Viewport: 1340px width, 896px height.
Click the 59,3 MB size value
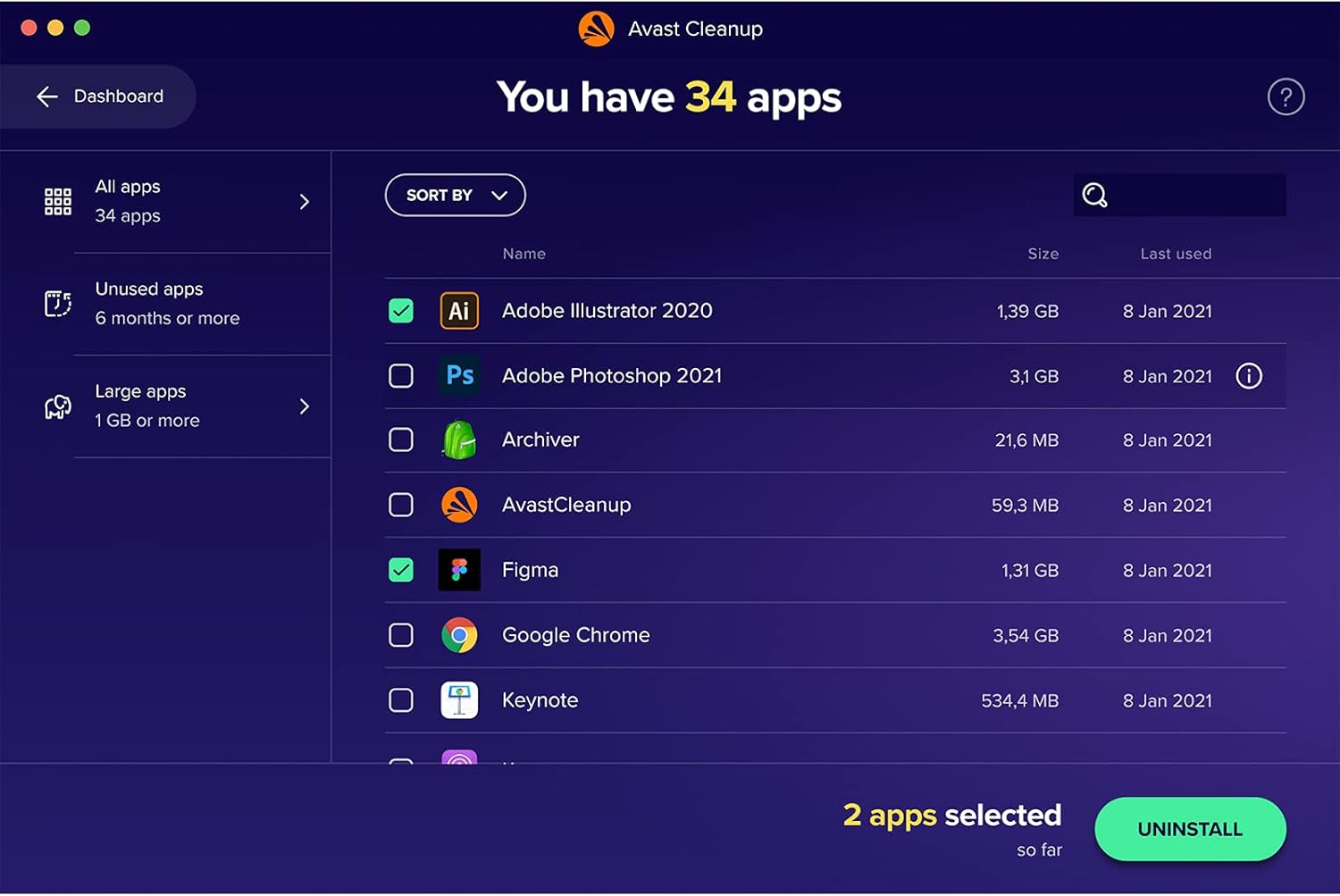pyautogui.click(x=1025, y=506)
